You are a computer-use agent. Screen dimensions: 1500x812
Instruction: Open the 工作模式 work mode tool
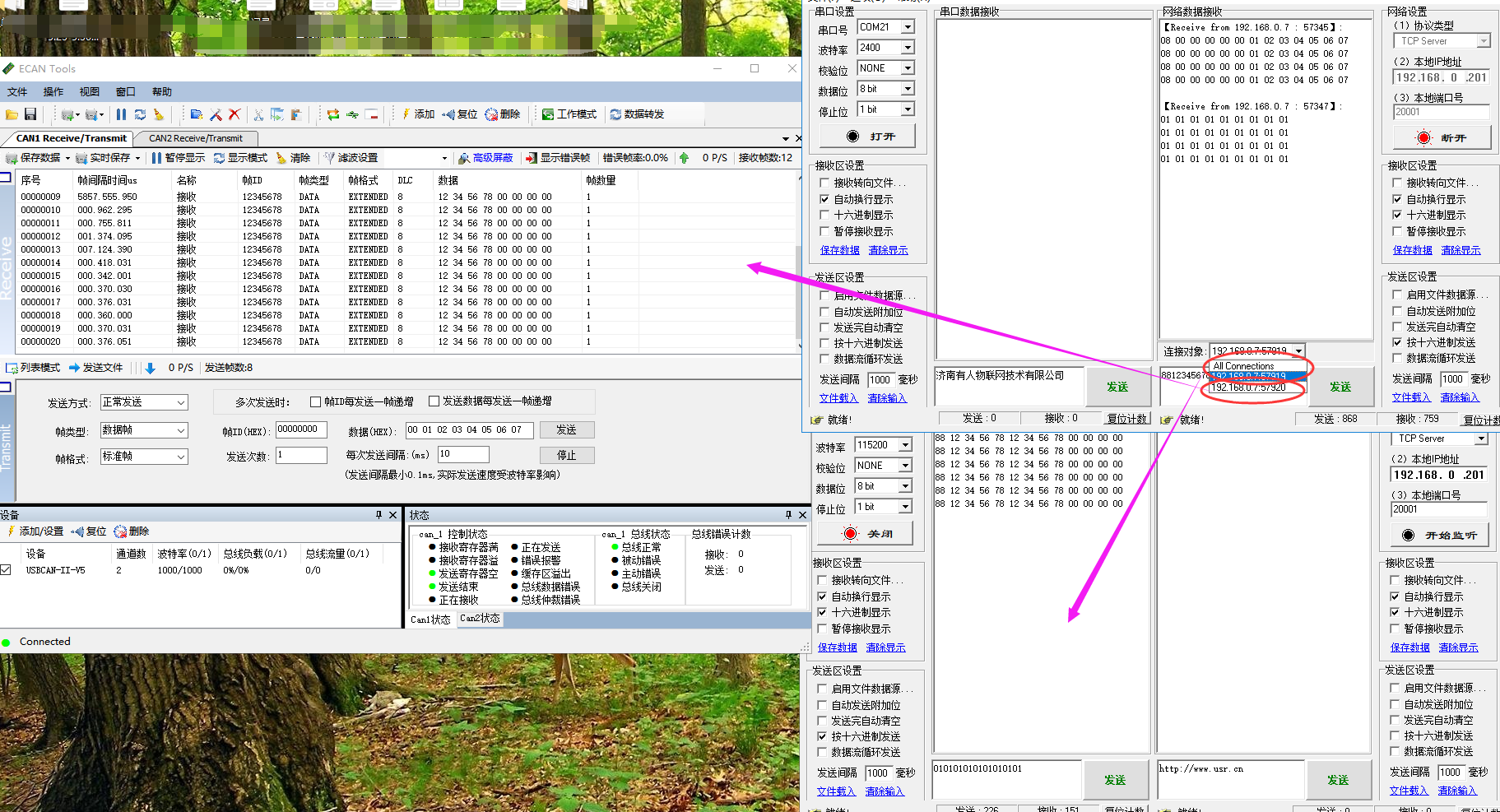(x=569, y=114)
